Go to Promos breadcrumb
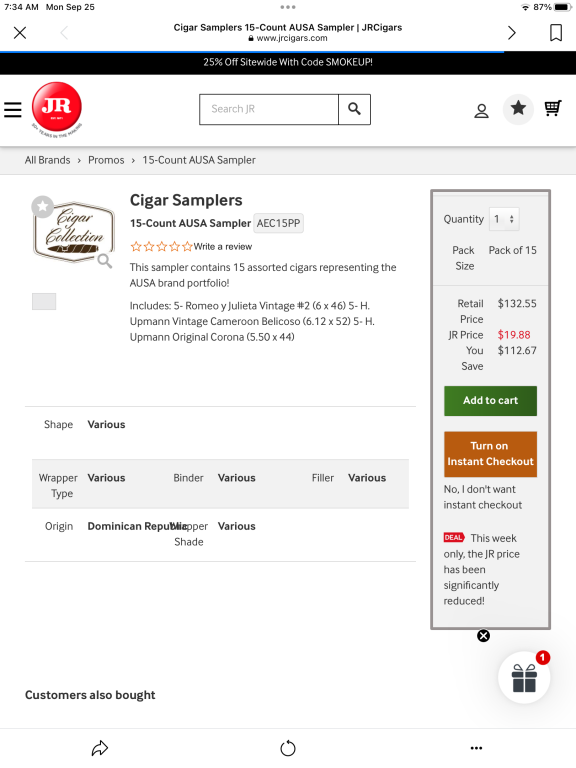The image size is (576, 768). [106, 160]
